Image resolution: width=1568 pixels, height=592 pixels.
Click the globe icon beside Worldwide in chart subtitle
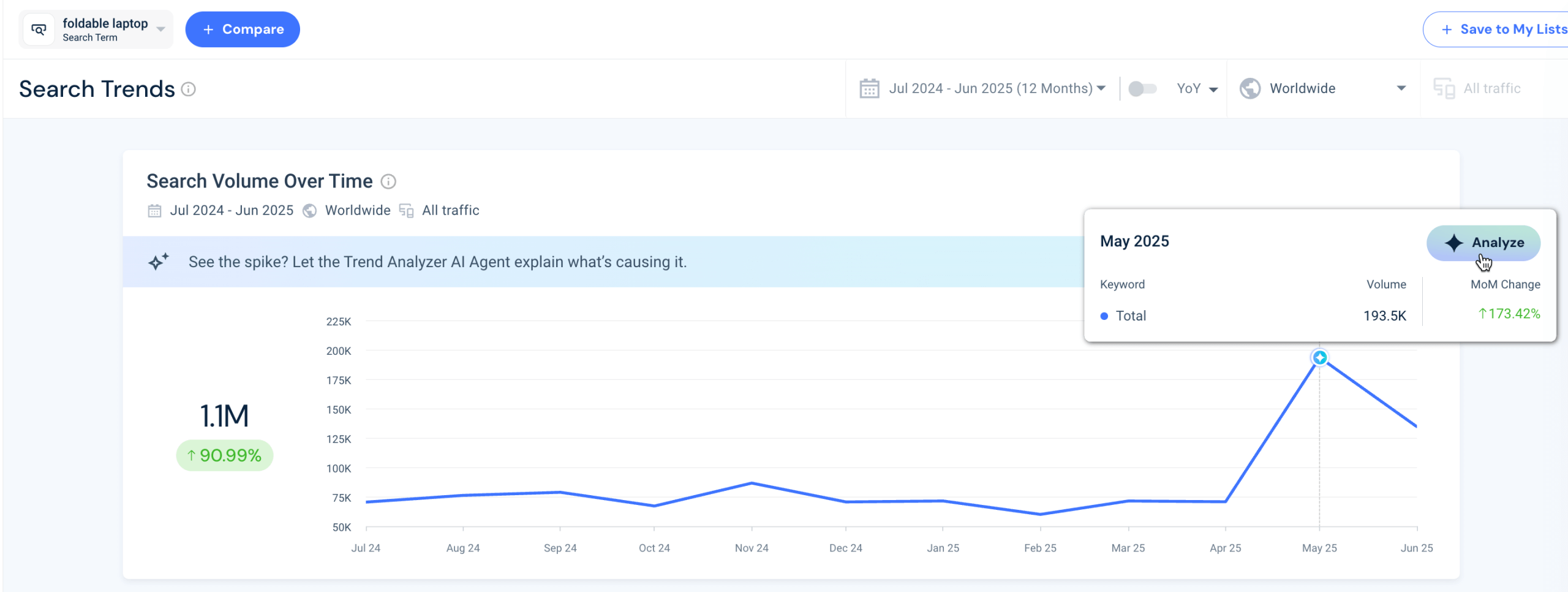pyautogui.click(x=309, y=210)
